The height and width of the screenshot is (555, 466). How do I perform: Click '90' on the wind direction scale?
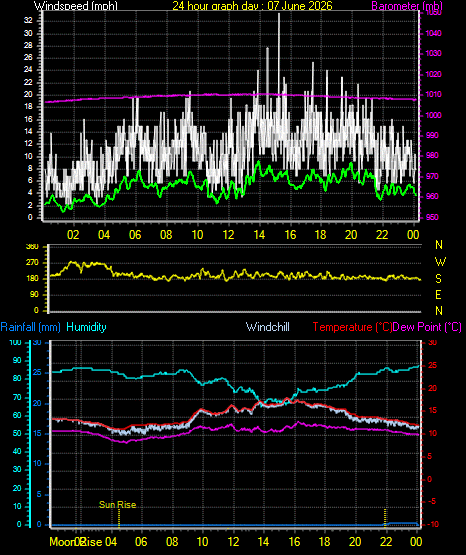click(34, 294)
